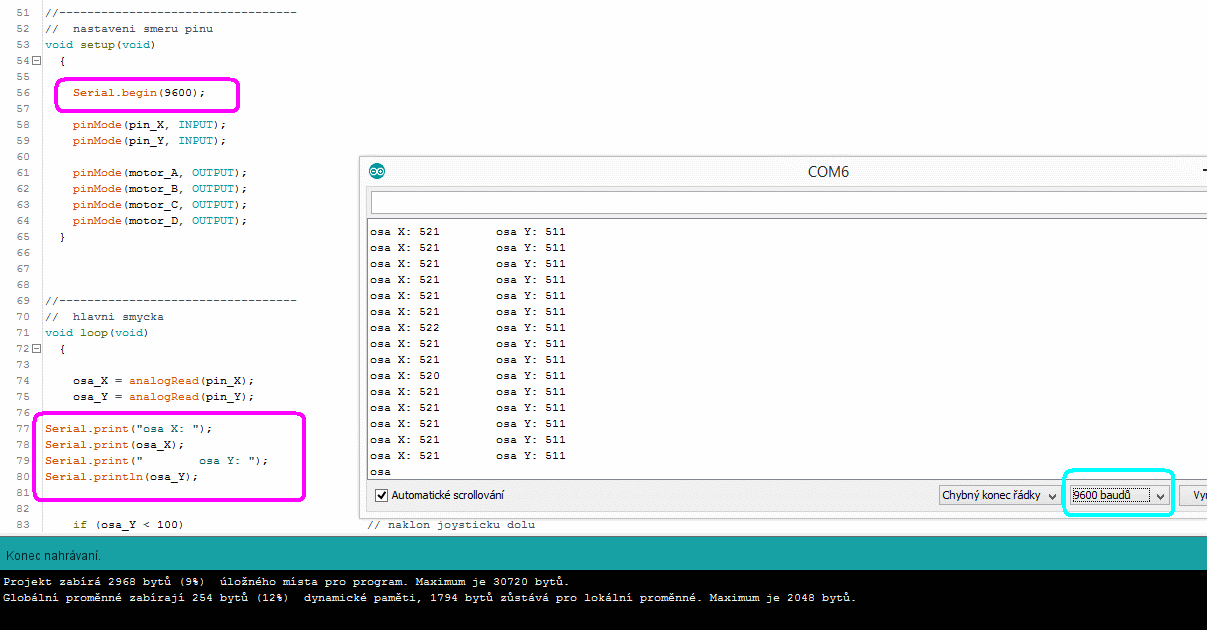
Task: Collapse the loop function fold marker
Action: point(36,349)
